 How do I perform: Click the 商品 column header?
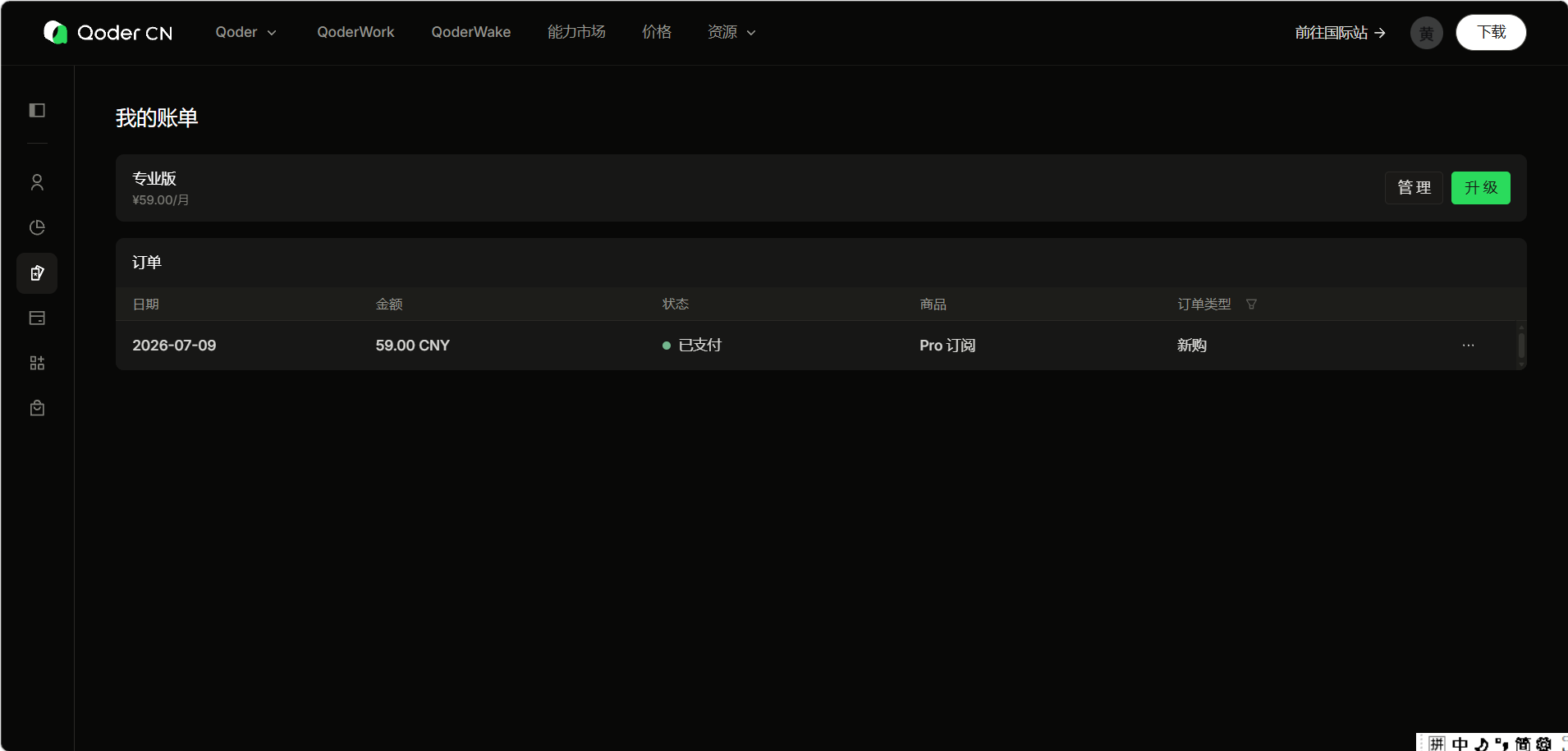[933, 305]
